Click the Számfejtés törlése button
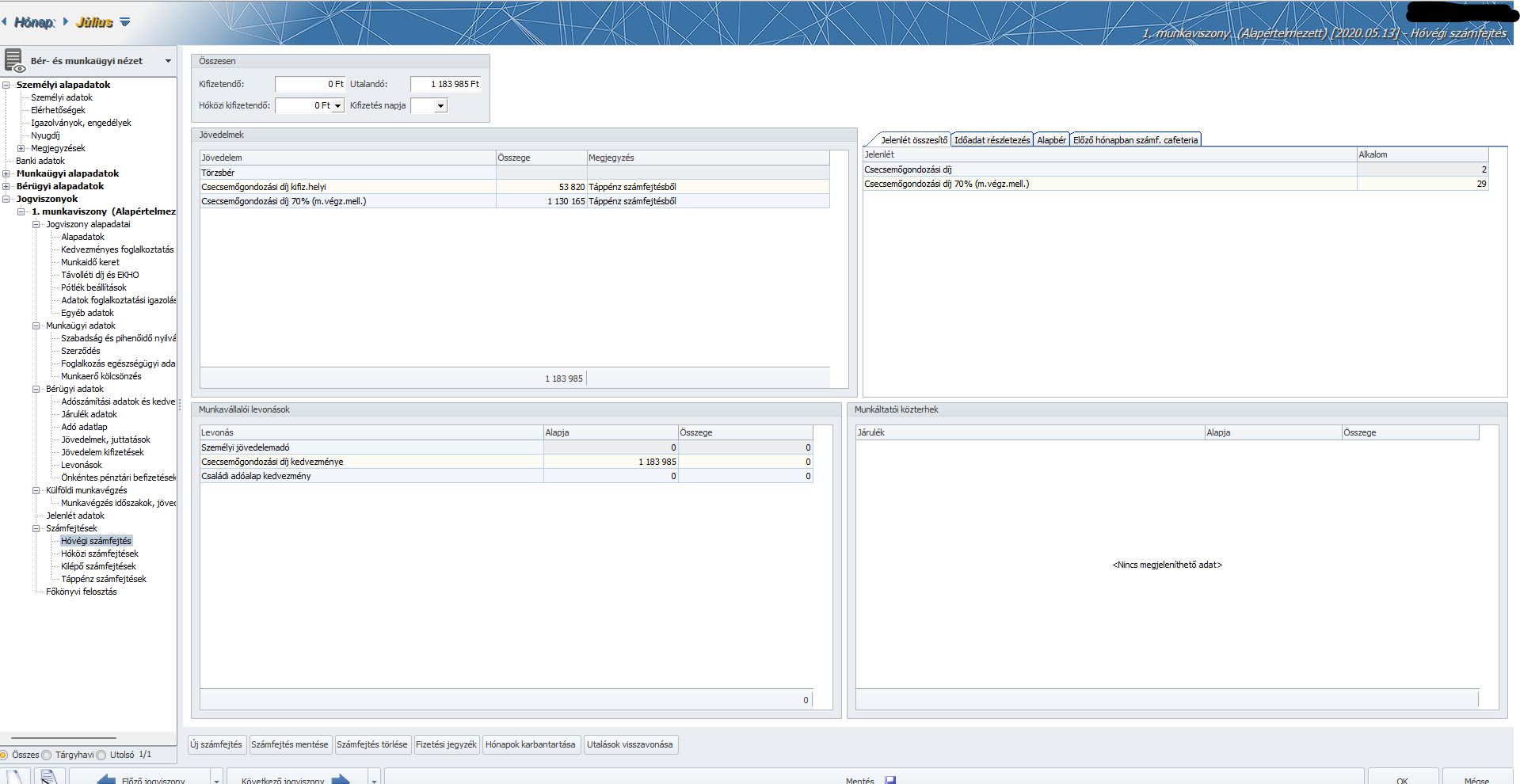The width and height of the screenshot is (1520, 784). (x=371, y=744)
